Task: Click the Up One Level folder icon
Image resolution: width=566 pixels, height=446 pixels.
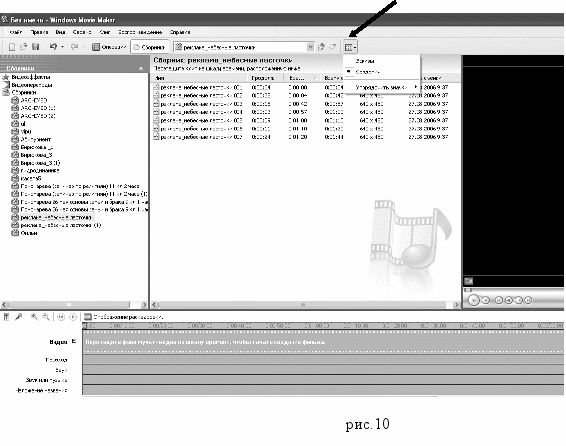Action: [321, 47]
